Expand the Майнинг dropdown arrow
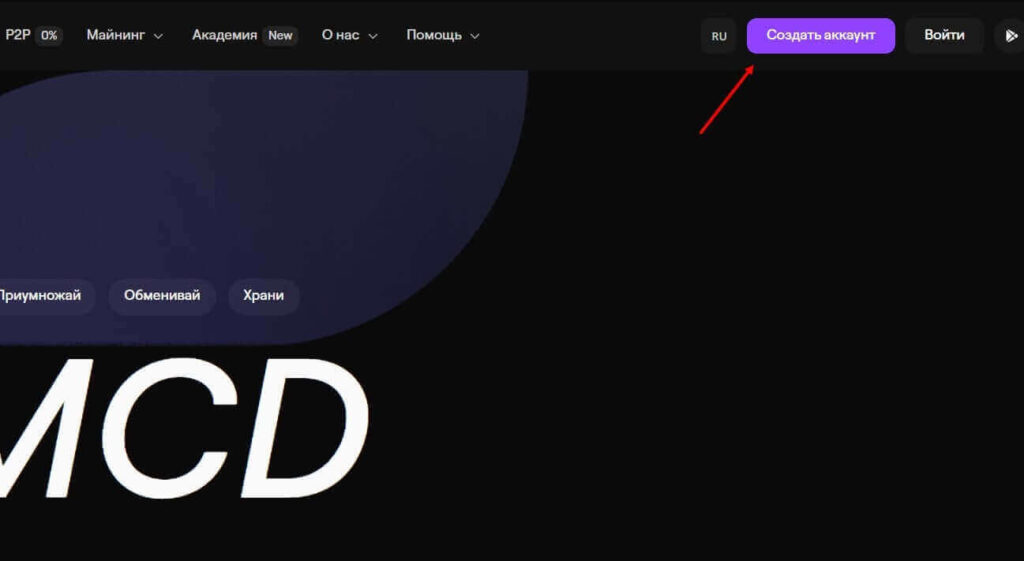The image size is (1024, 561). [158, 36]
